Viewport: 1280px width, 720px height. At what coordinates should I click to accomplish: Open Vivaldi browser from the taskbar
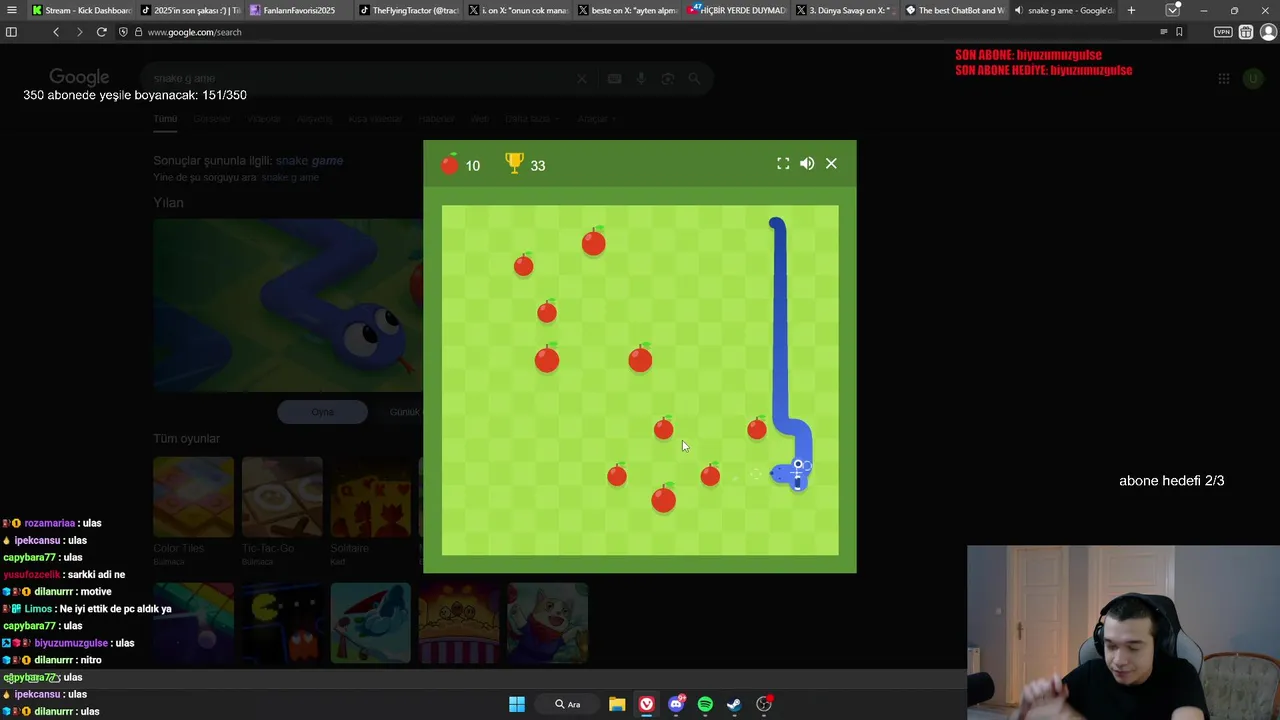(x=647, y=704)
